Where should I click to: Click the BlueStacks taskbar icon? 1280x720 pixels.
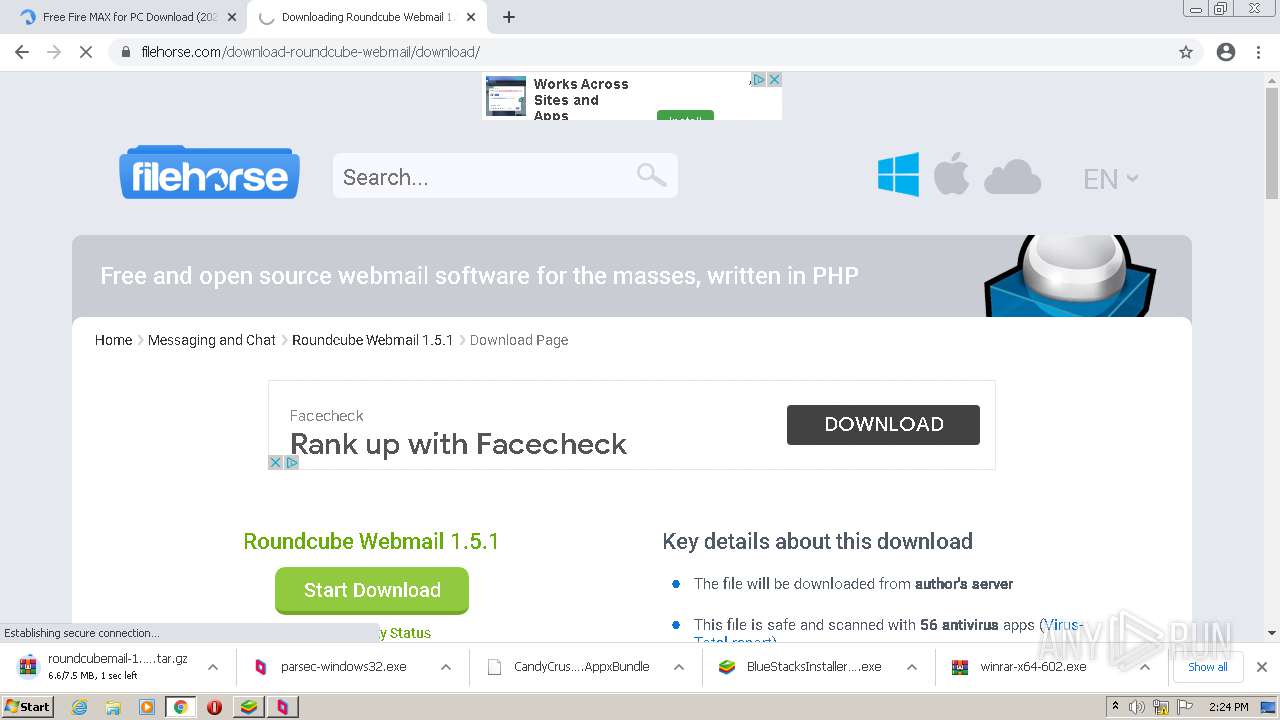[248, 707]
